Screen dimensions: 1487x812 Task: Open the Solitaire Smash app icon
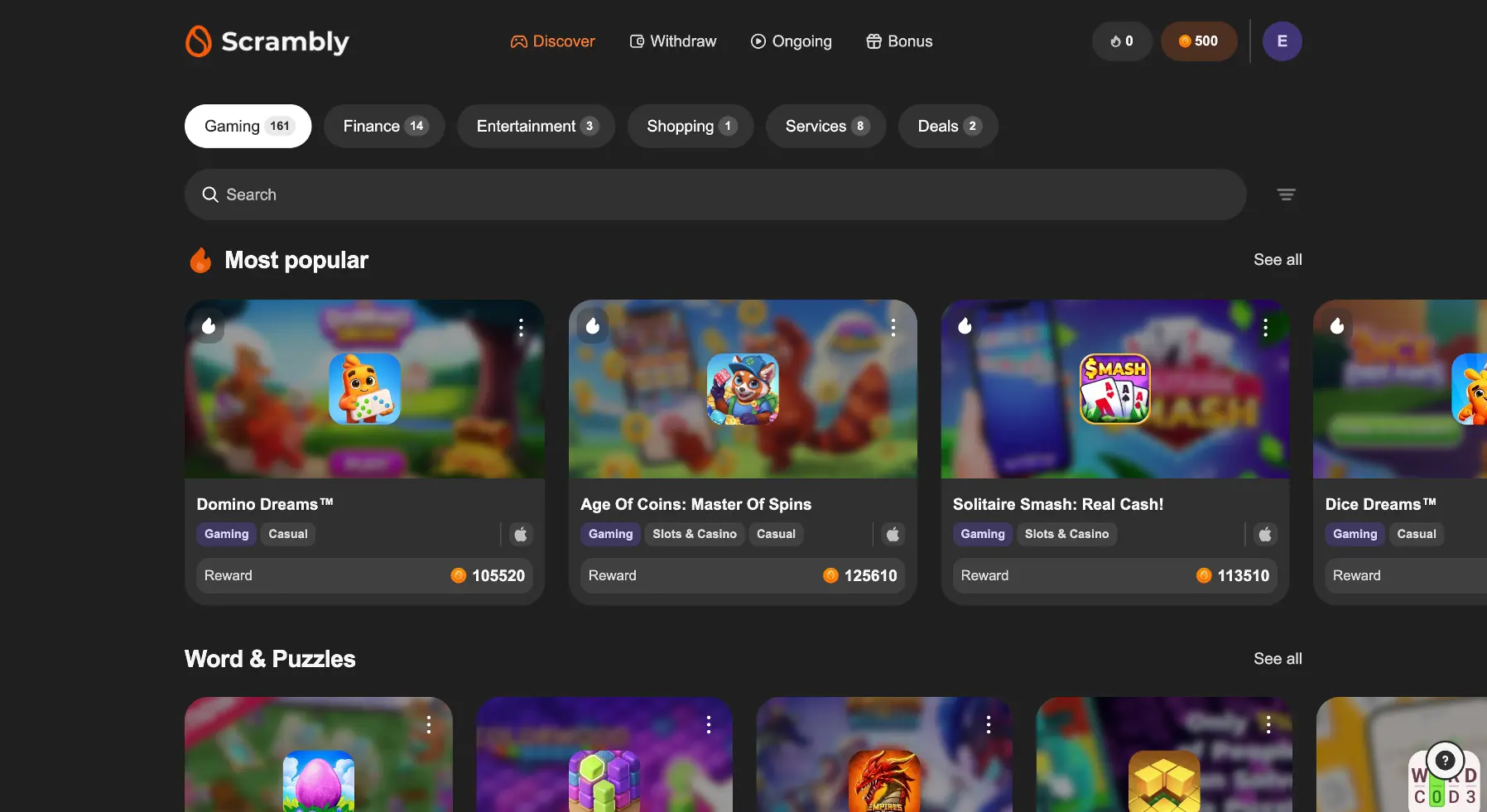click(1115, 389)
